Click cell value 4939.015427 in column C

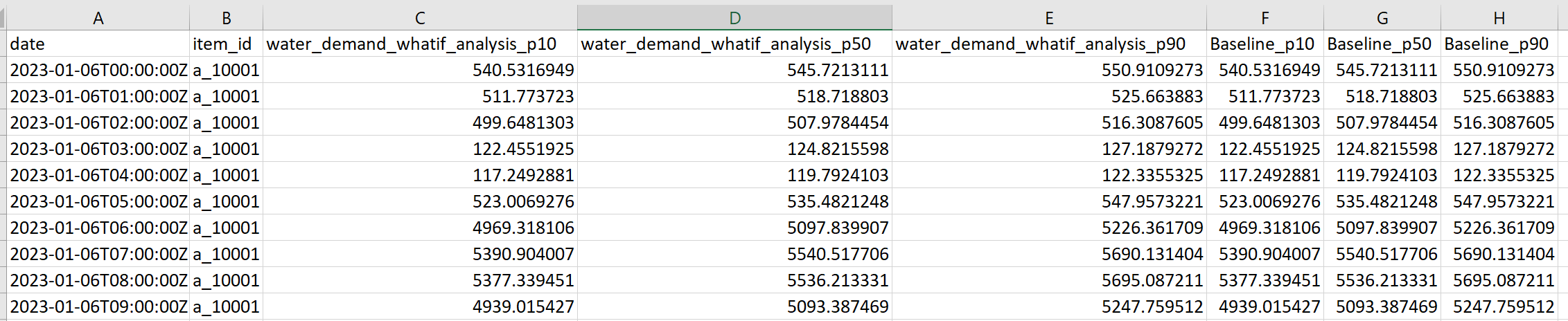point(420,306)
